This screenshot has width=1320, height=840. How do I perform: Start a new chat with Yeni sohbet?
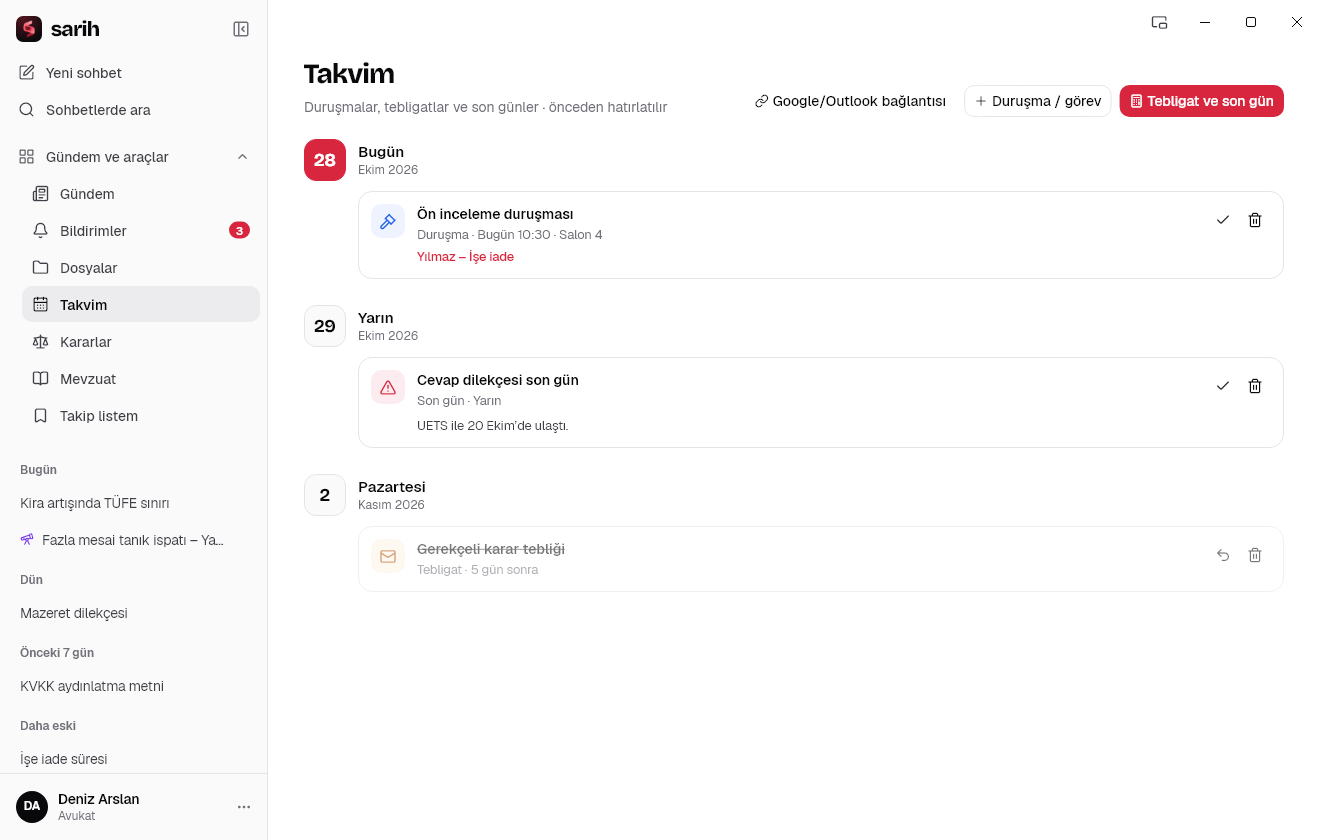(134, 73)
